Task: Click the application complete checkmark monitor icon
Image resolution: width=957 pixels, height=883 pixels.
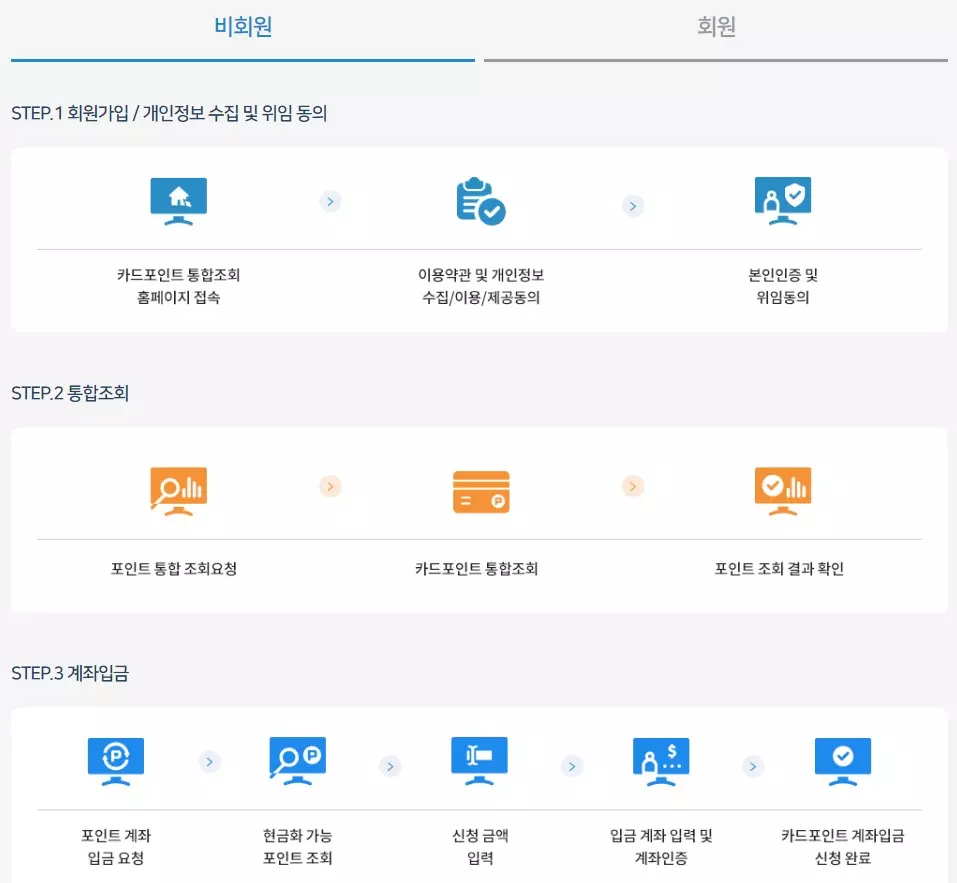Action: [843, 762]
